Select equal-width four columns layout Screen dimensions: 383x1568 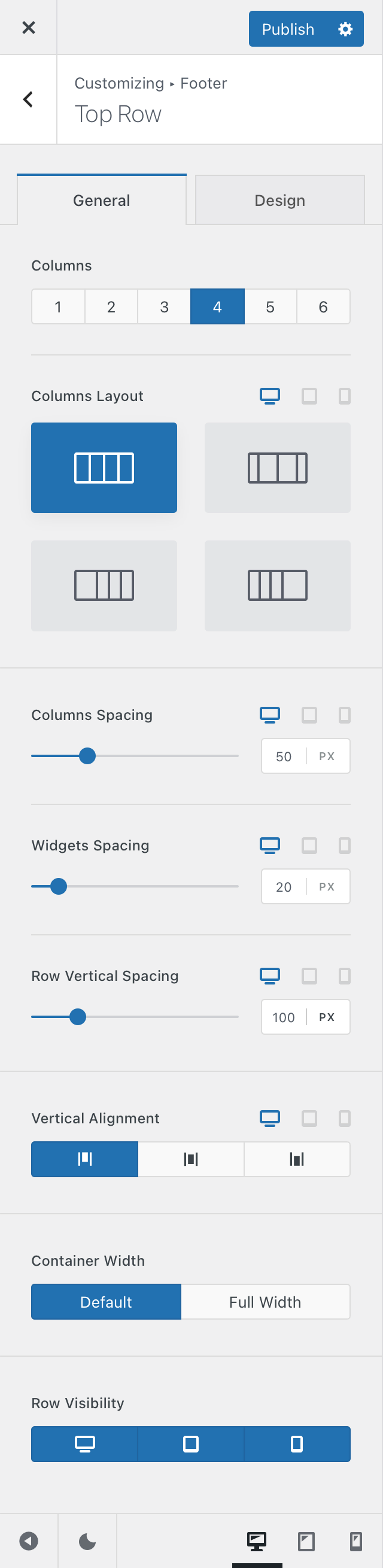pyautogui.click(x=104, y=467)
